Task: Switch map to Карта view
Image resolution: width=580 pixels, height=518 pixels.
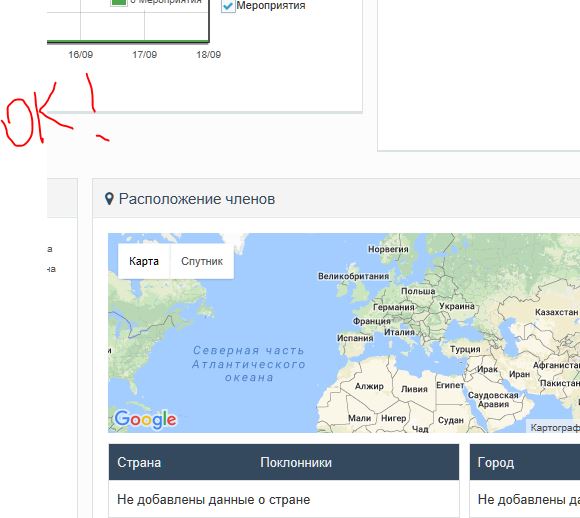Action: (144, 261)
